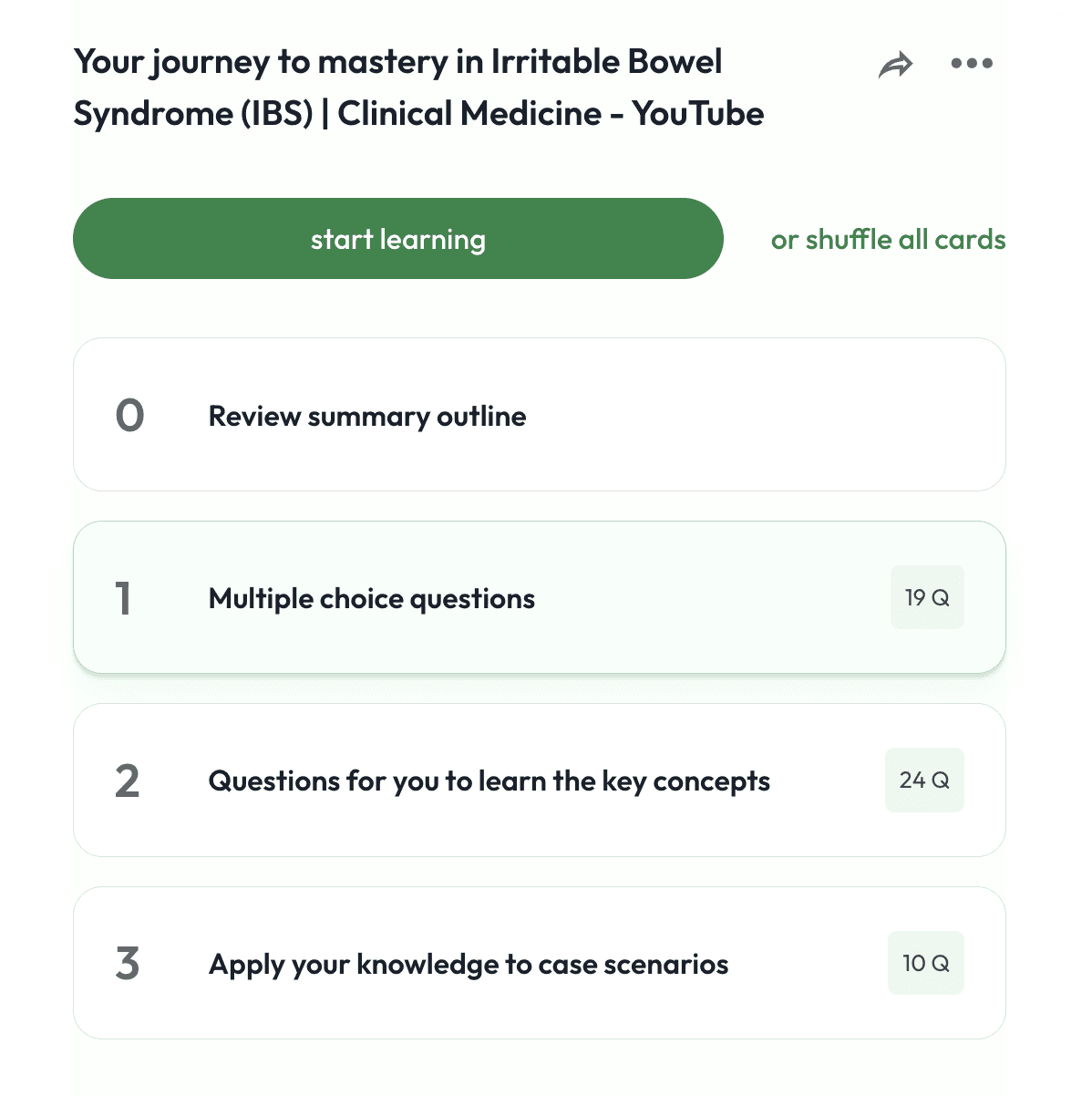1092x1096 pixels.
Task: Click the 10 Q count badge
Action: (925, 964)
